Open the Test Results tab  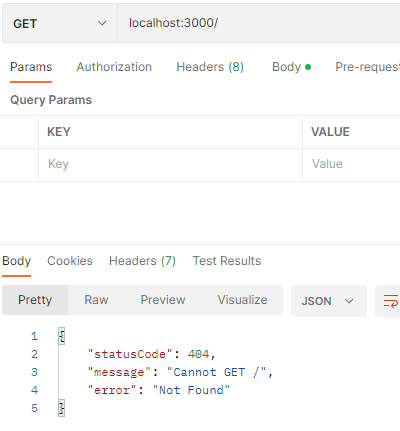pyautogui.click(x=227, y=261)
